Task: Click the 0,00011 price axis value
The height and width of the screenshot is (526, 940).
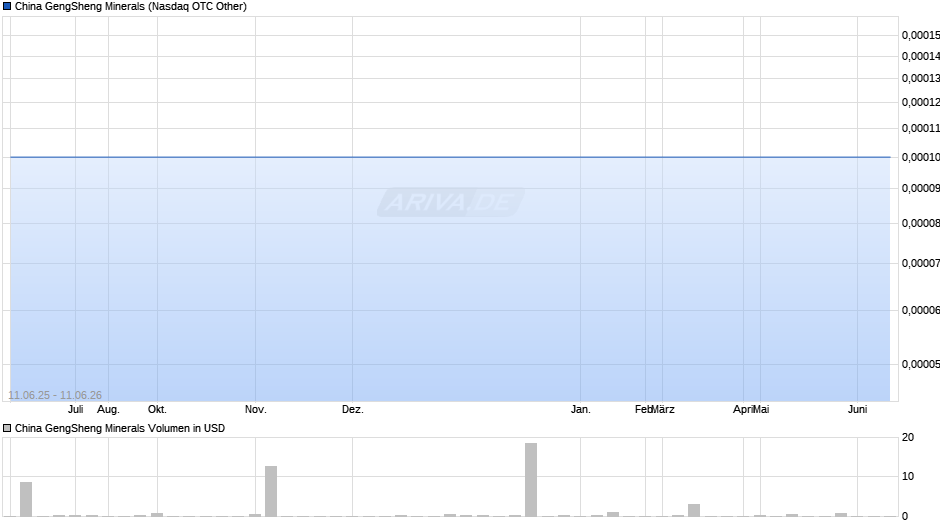Action: [921, 128]
